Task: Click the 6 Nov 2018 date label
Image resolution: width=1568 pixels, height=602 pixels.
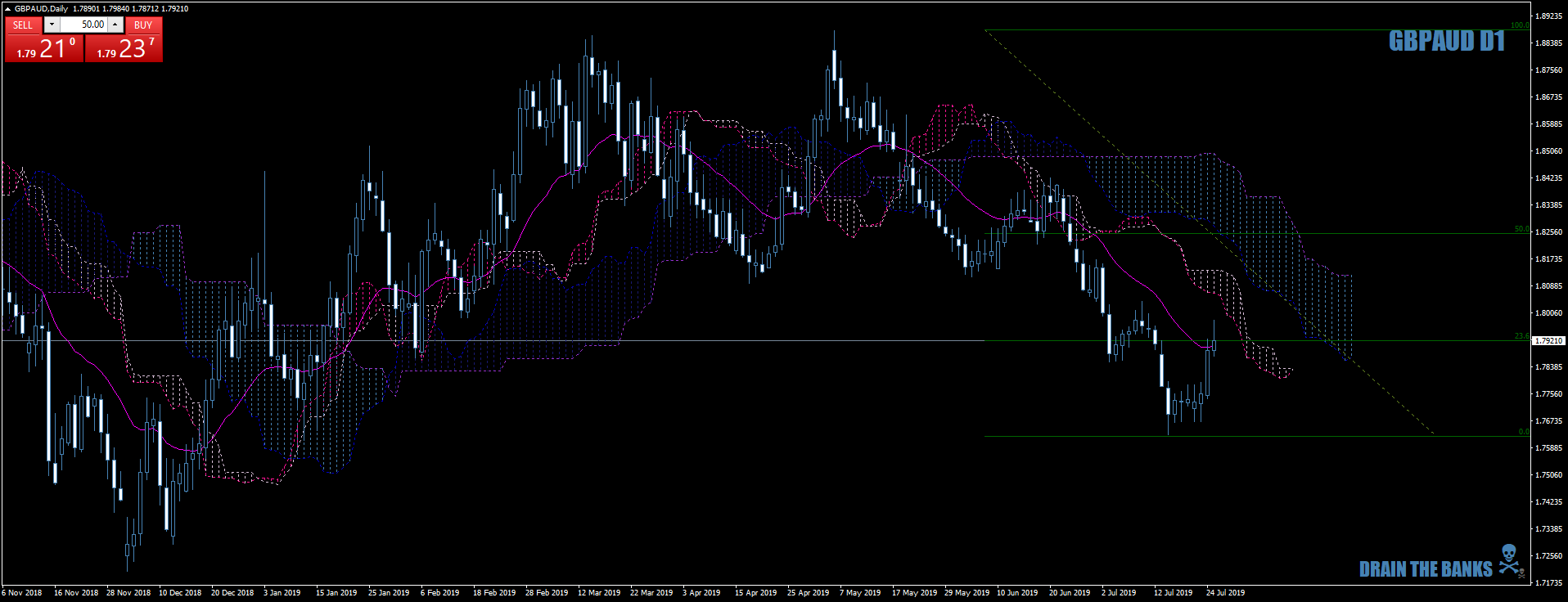Action: coord(22,592)
